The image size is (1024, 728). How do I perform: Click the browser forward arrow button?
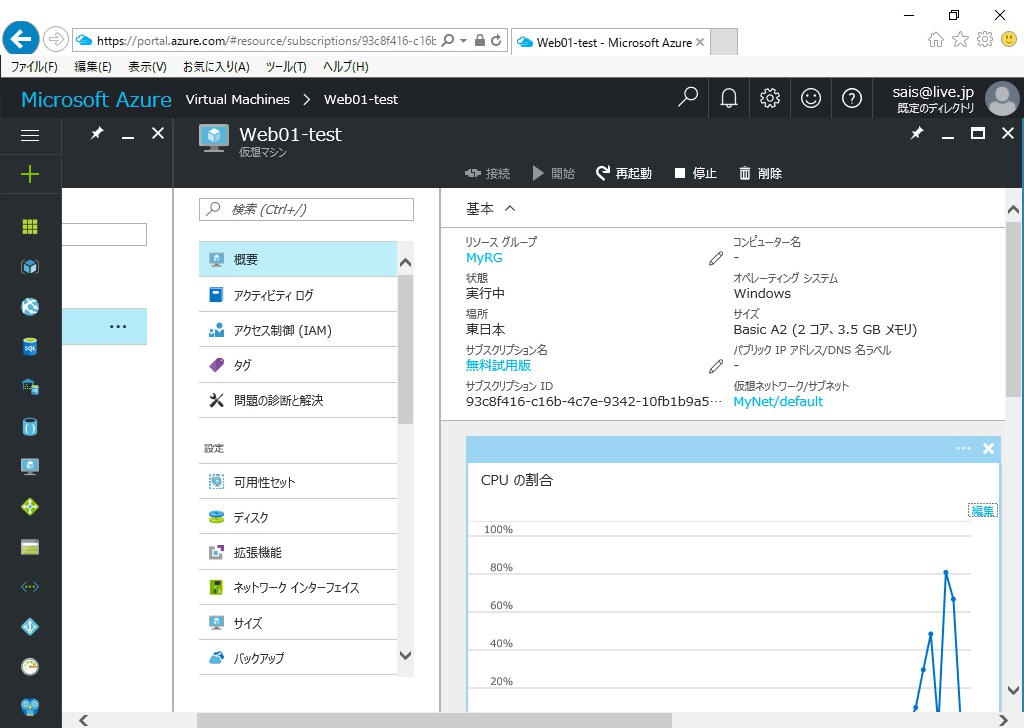[x=56, y=40]
